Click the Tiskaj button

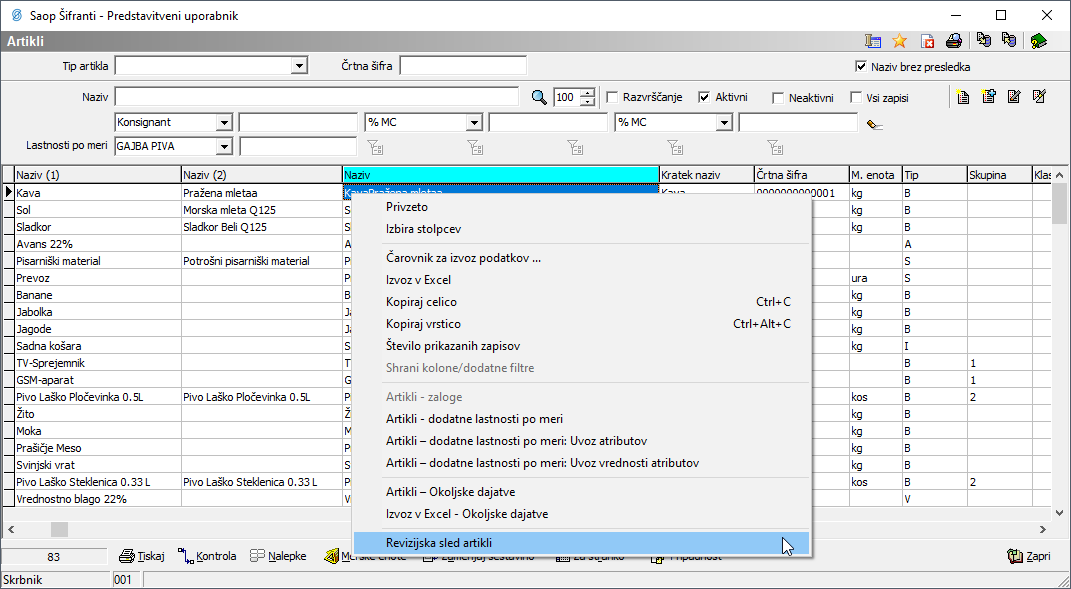tap(141, 556)
